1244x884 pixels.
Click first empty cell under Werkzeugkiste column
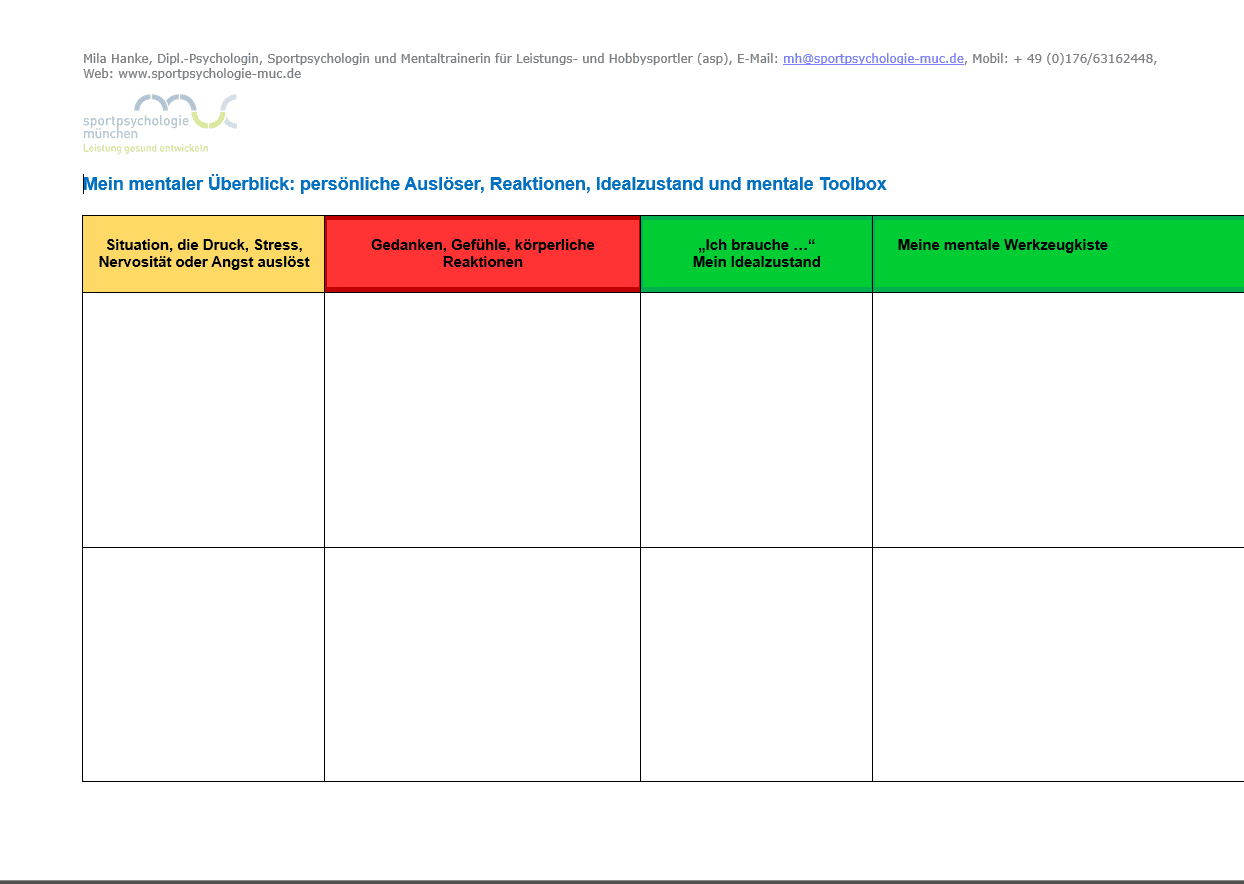tap(1058, 420)
